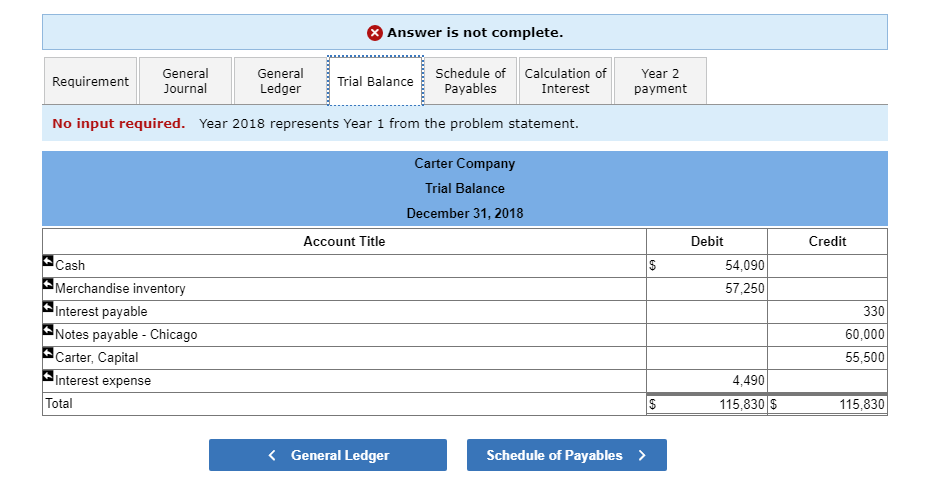Click the No input required notice
The height and width of the screenshot is (481, 937).
click(118, 124)
